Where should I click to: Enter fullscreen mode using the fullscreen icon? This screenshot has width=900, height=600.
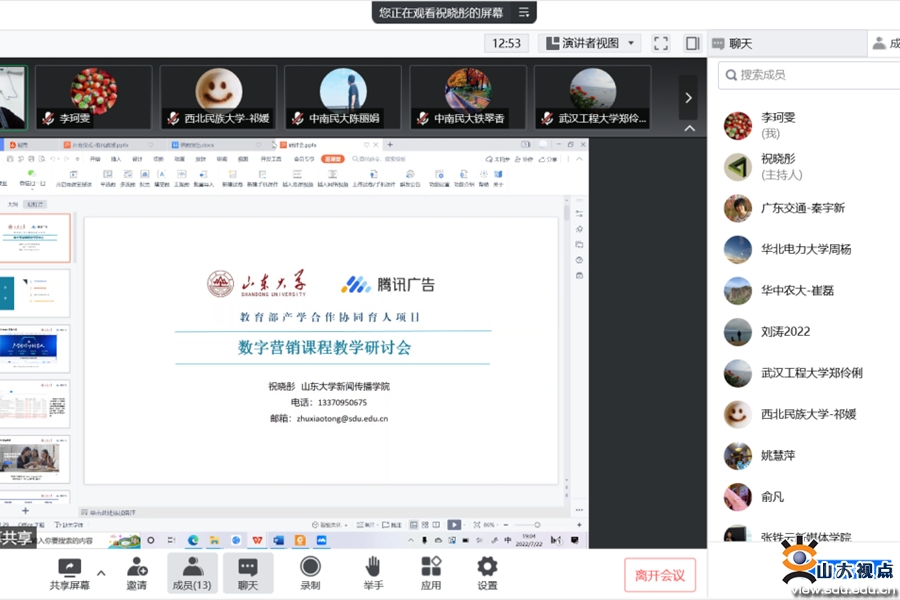(661, 43)
